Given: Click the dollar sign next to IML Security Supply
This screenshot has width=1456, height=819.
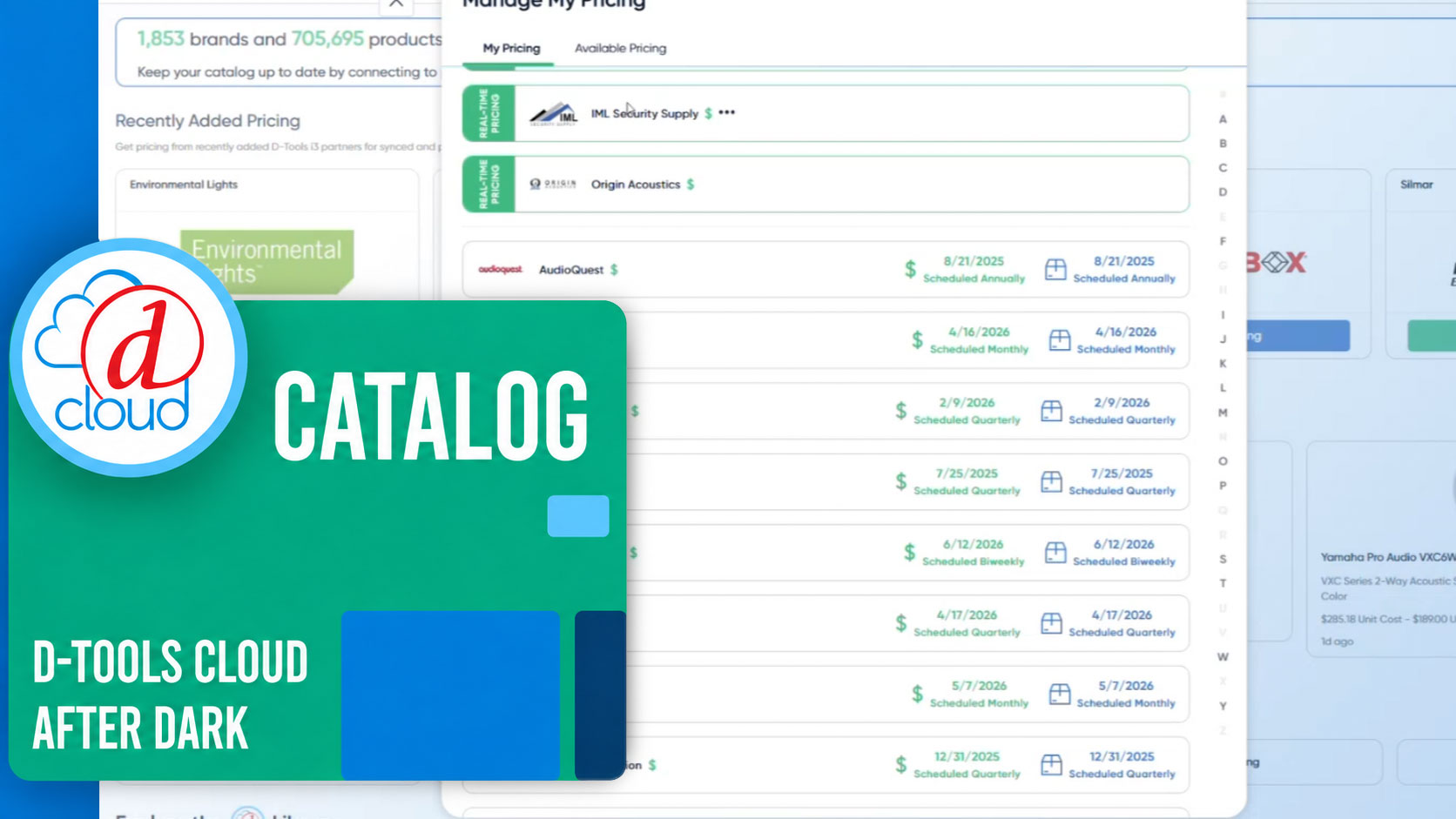Looking at the screenshot, I should coord(708,113).
